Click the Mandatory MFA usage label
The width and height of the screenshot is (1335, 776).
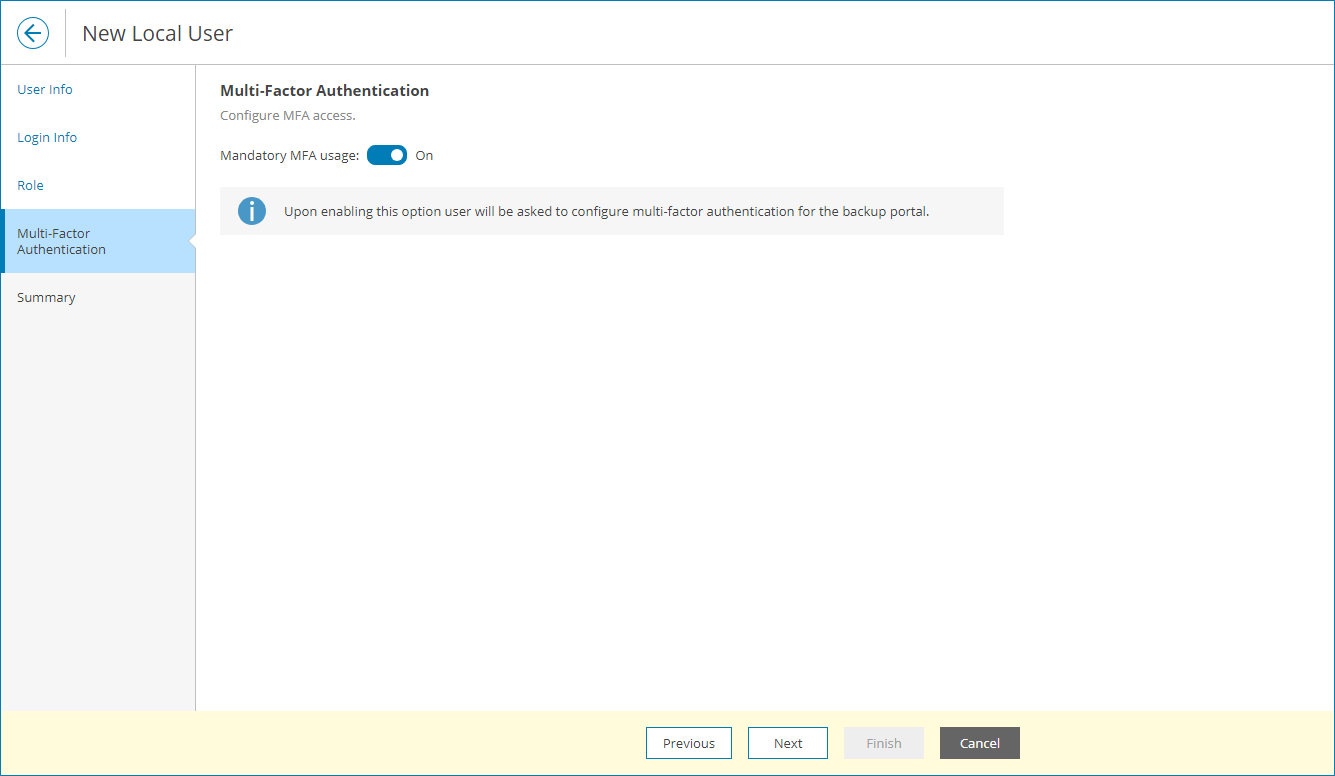point(289,155)
